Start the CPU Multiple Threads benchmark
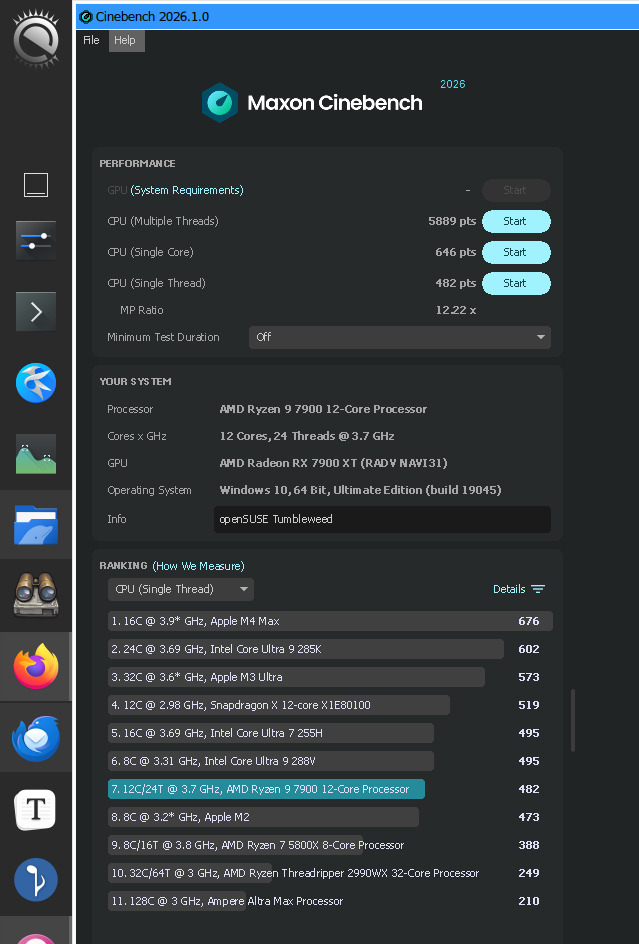Image resolution: width=639 pixels, height=944 pixels. coord(516,221)
